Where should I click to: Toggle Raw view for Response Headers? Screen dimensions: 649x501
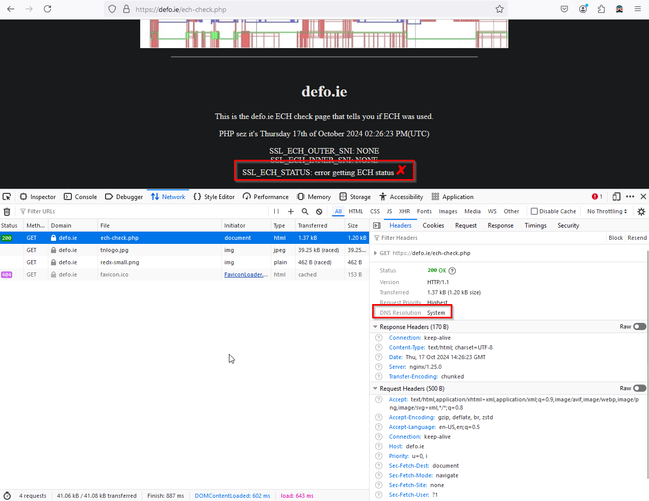point(639,327)
